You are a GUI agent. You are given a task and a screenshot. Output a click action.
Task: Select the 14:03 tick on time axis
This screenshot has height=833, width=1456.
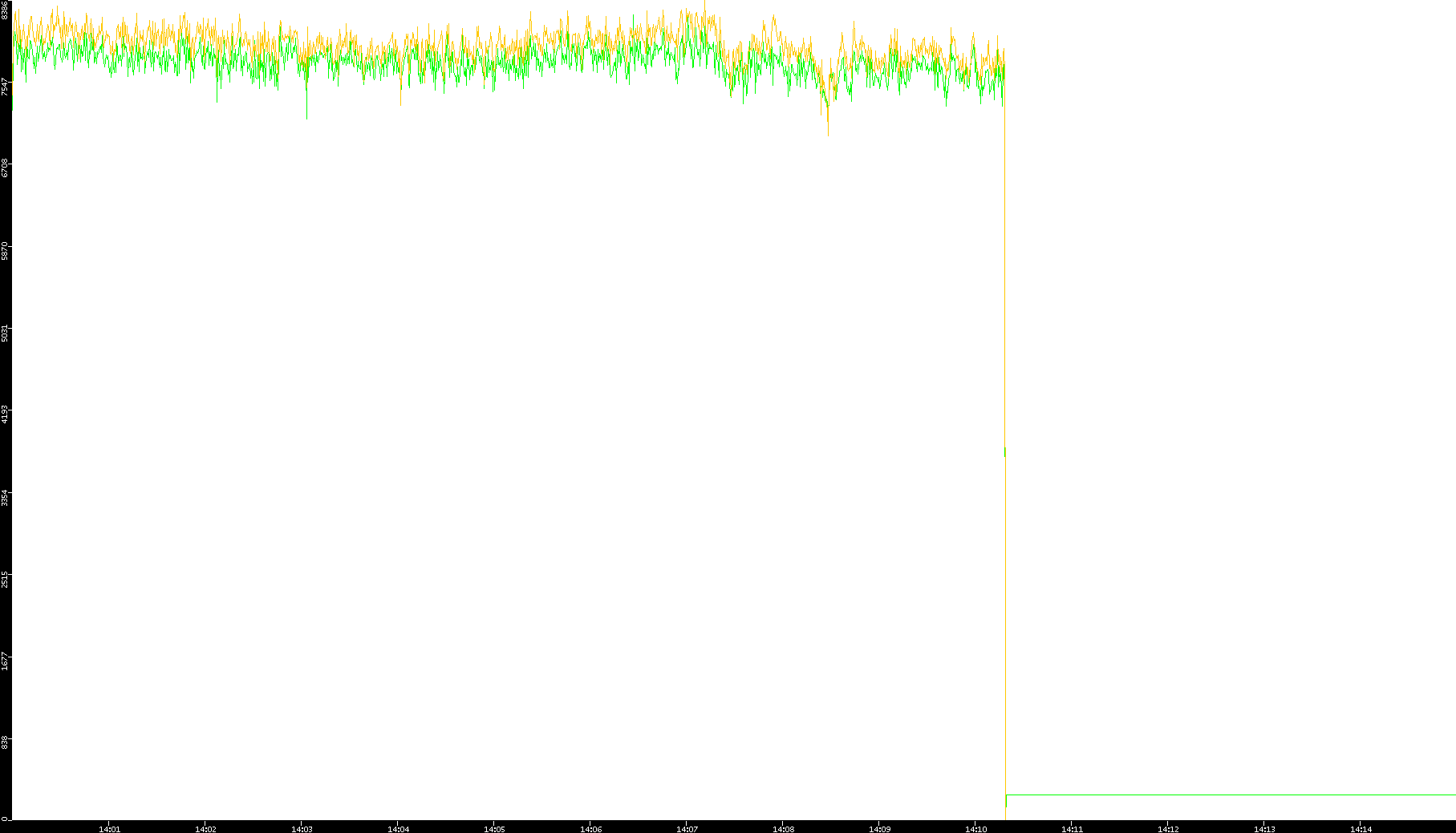302,829
